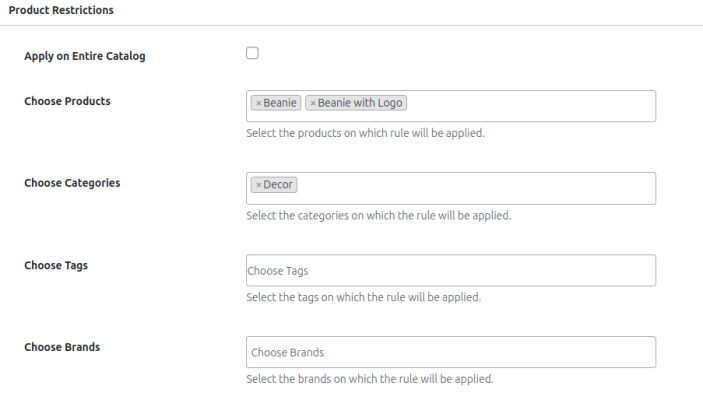Remove the Beanie product tag
The width and height of the screenshot is (703, 407).
258,103
